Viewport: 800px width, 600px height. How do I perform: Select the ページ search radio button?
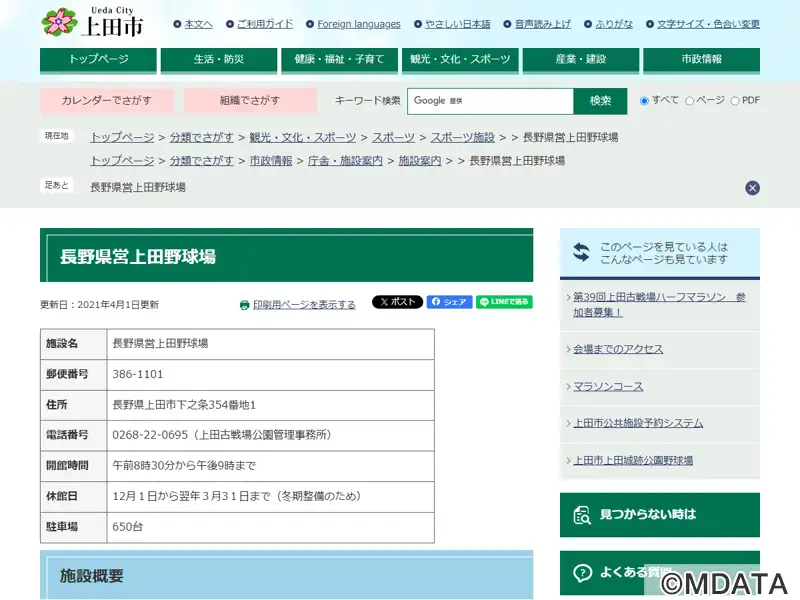pos(689,101)
